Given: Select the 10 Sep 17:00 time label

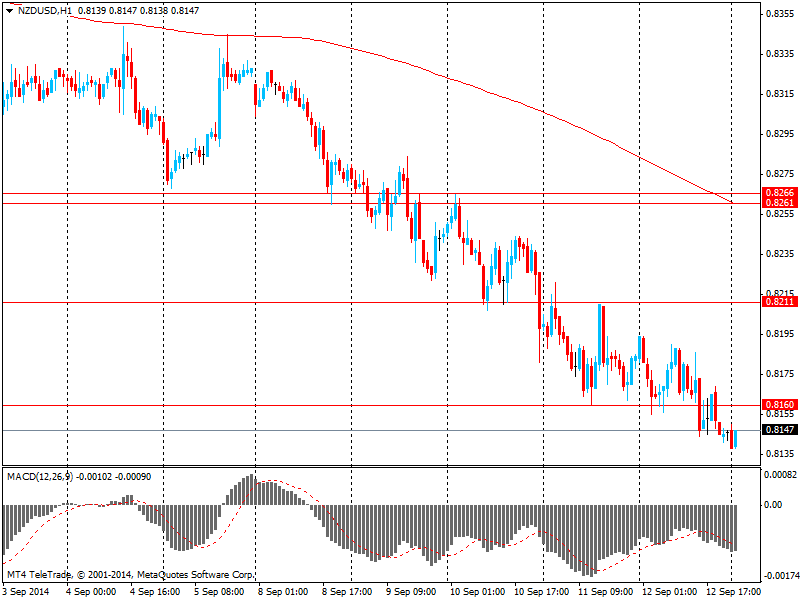Looking at the screenshot, I should click(x=543, y=592).
